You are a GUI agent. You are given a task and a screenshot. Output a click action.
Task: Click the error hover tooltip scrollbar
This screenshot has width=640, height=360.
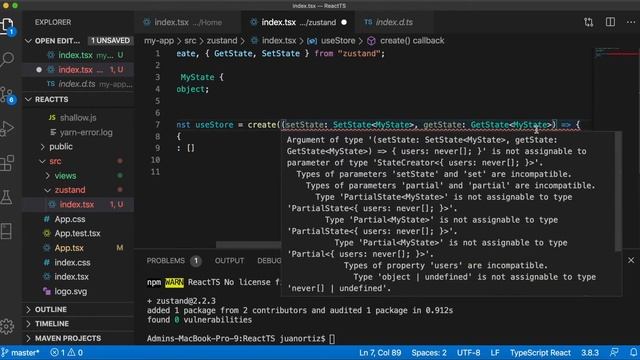618,191
